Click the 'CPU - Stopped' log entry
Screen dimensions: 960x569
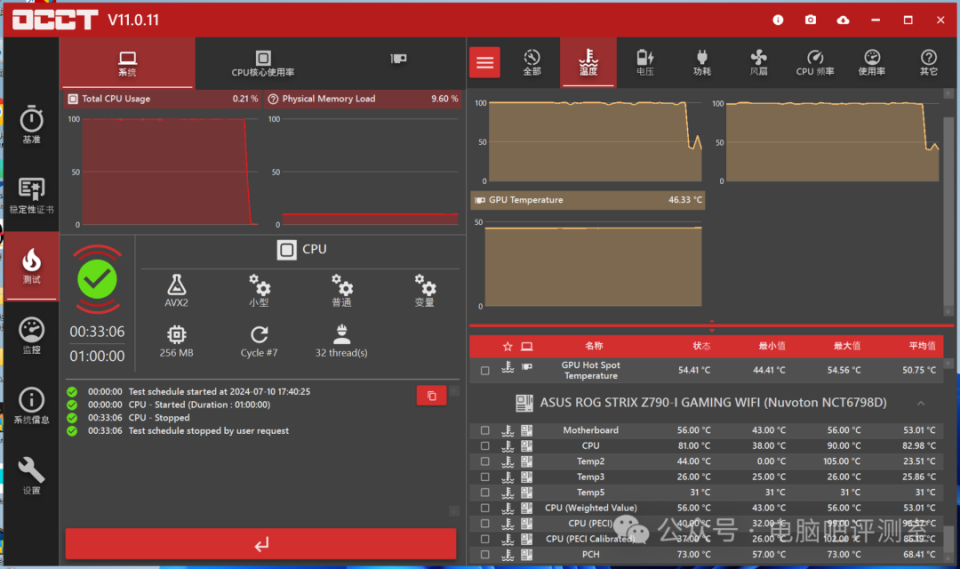click(159, 418)
